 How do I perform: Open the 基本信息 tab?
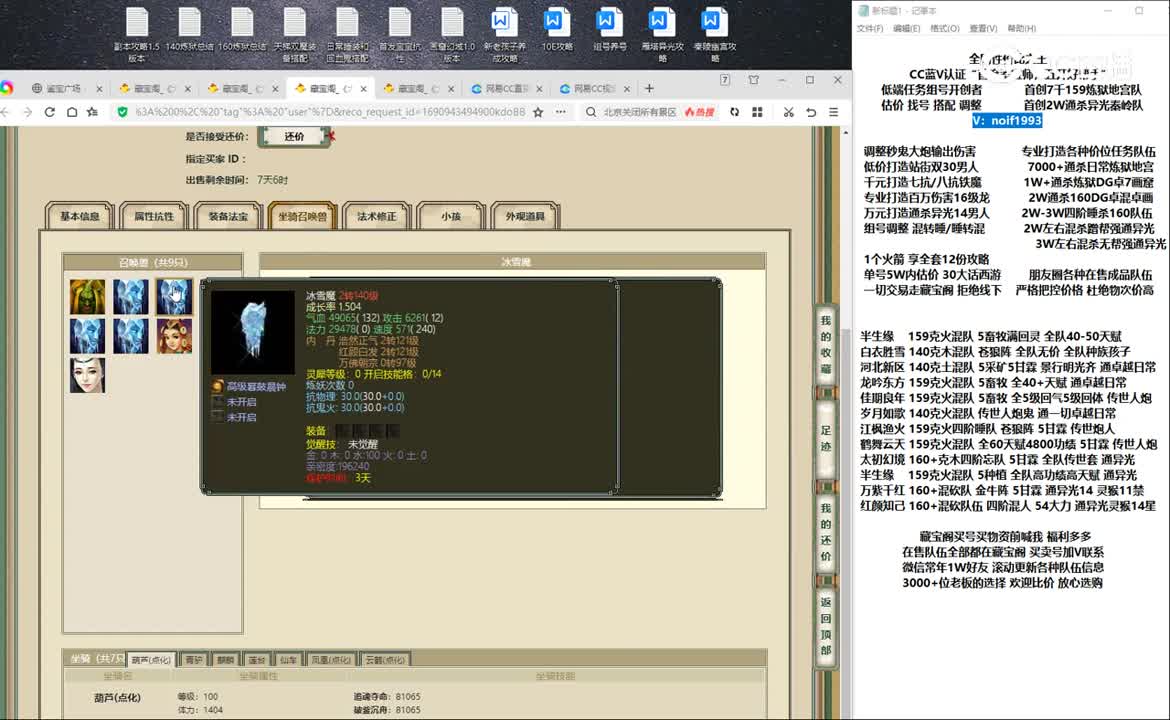click(80, 216)
